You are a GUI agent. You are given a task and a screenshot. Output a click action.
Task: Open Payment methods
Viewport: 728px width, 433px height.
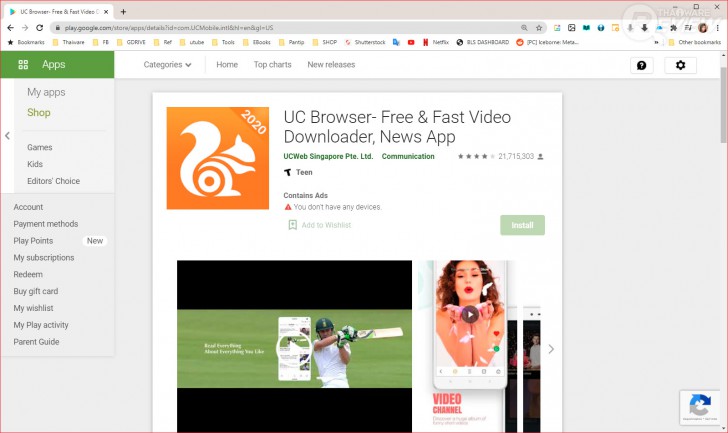pyautogui.click(x=46, y=224)
